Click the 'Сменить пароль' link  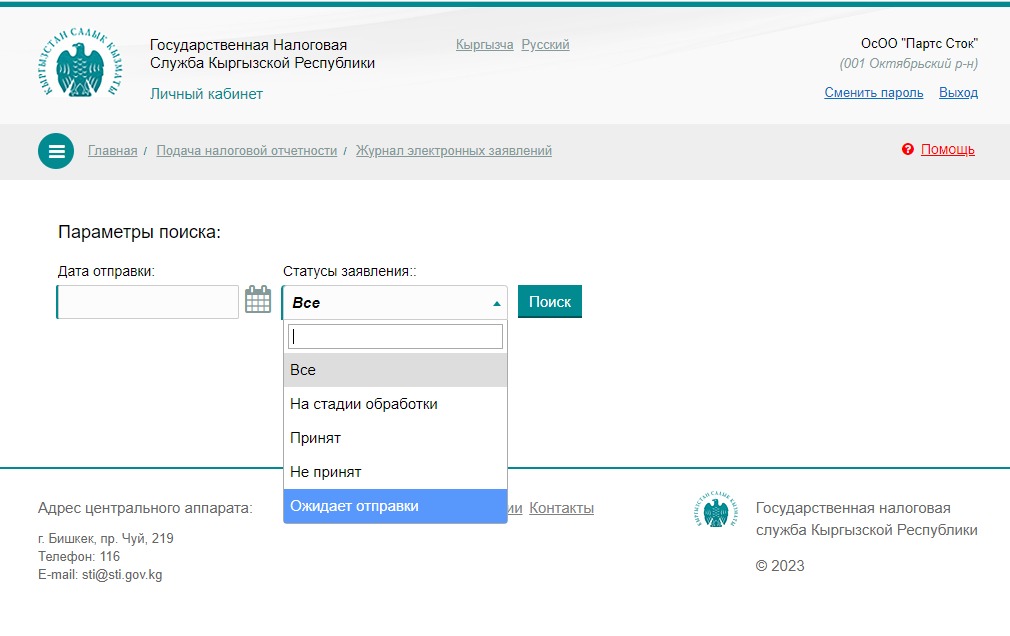[873, 93]
